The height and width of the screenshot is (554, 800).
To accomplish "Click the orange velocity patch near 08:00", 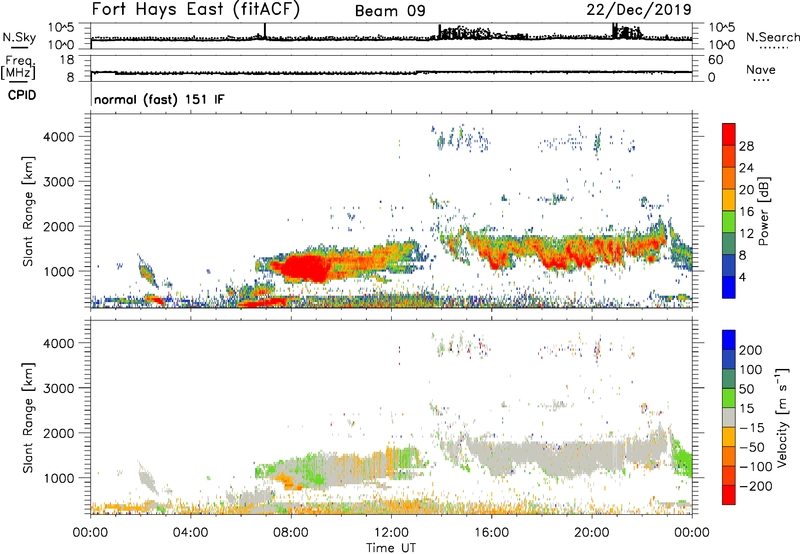I will (288, 481).
